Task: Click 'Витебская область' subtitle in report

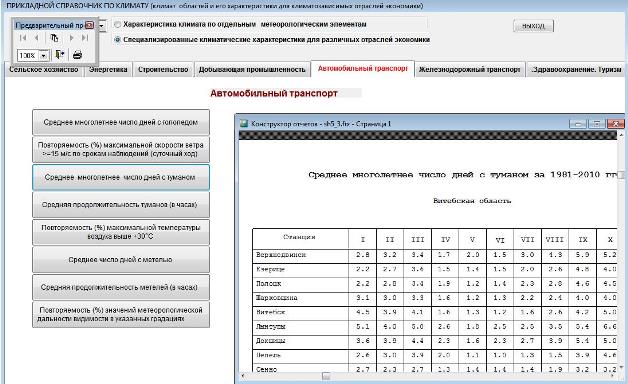Action: 472,200
